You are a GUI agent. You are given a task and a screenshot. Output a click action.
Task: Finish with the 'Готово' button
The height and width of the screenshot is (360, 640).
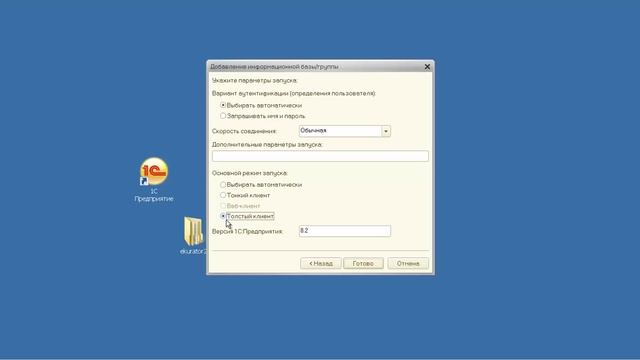(x=363, y=264)
